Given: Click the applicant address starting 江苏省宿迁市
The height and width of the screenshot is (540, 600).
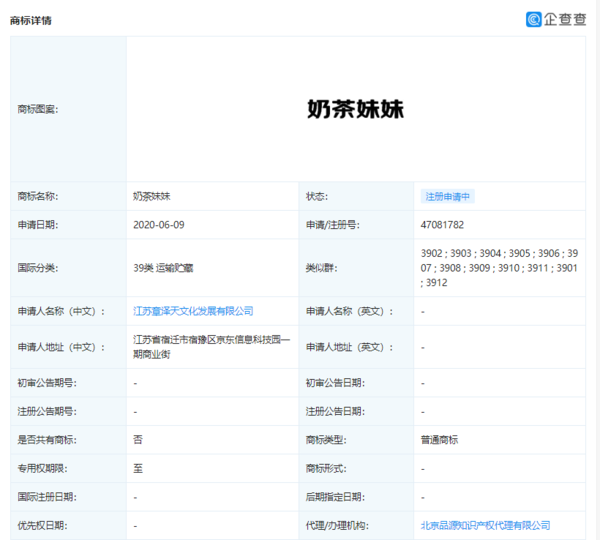Looking at the screenshot, I should 211,347.
